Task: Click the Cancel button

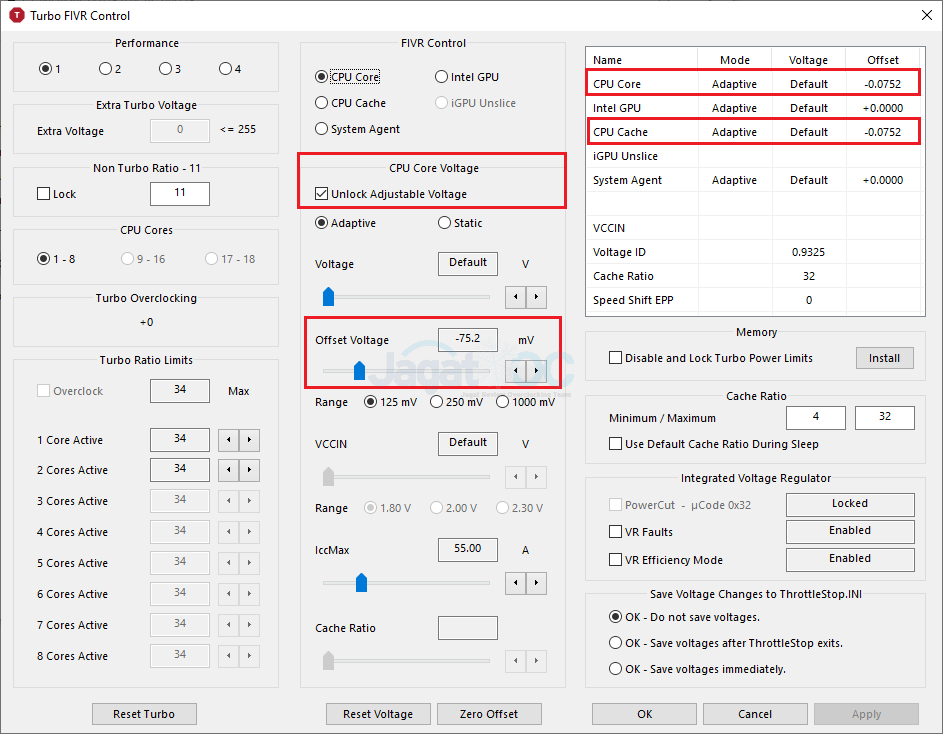Action: 755,714
